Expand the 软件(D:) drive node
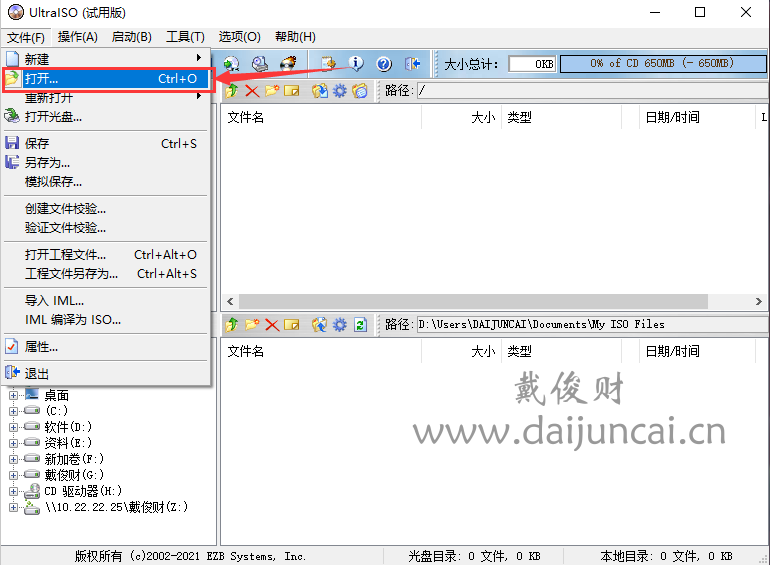The image size is (770, 565). click(13, 427)
